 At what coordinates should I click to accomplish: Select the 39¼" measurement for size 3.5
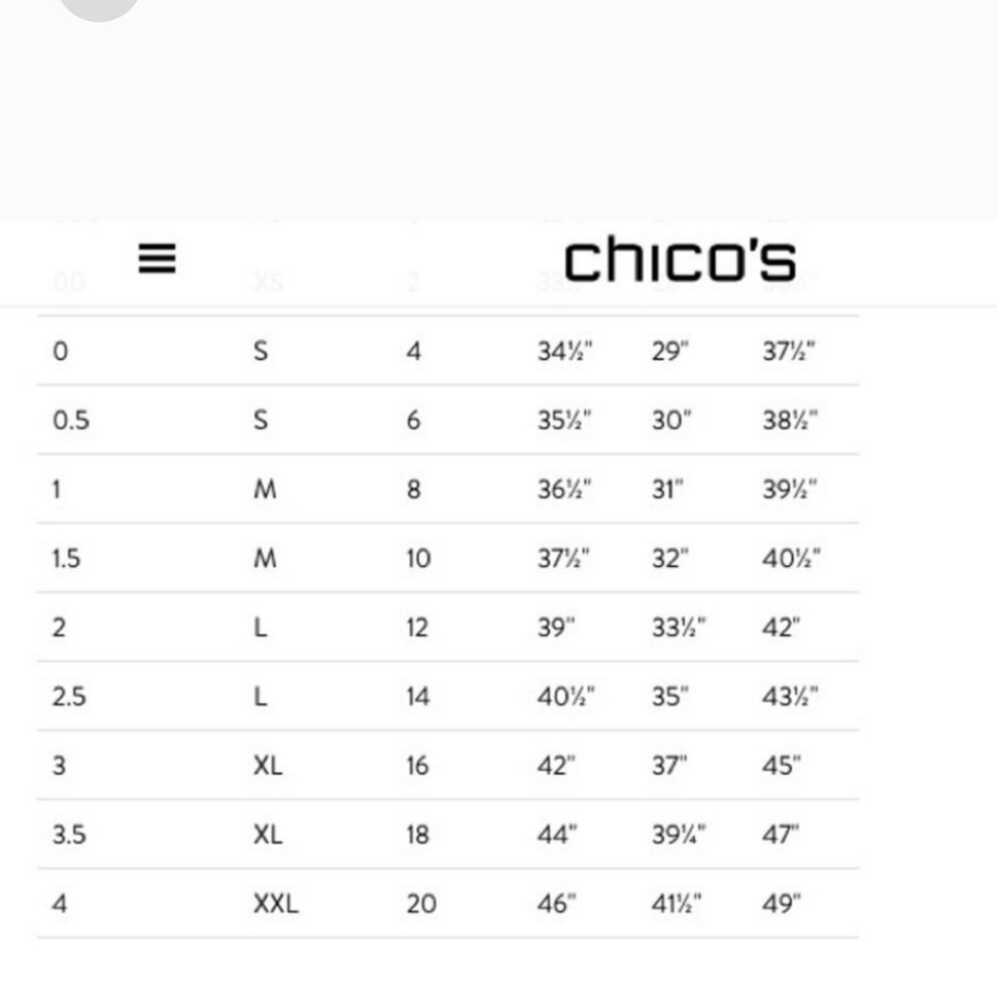tap(679, 834)
